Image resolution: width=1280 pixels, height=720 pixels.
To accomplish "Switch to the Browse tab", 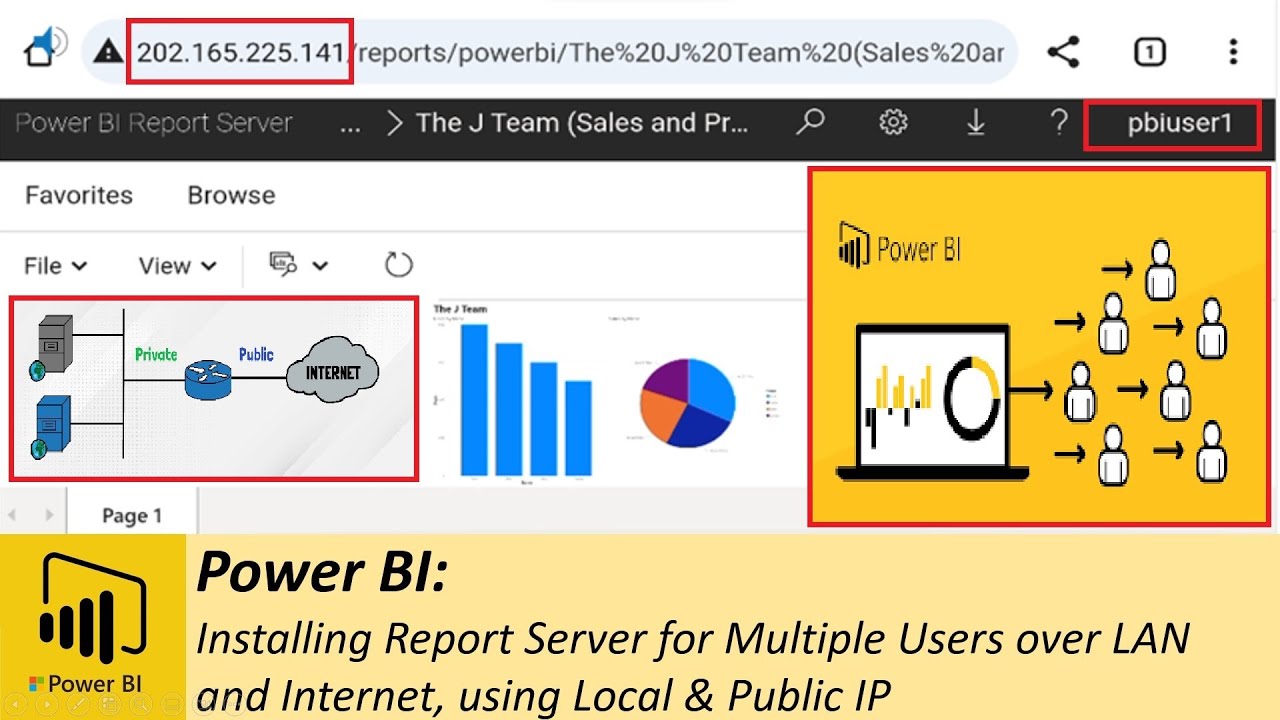I will tap(231, 195).
